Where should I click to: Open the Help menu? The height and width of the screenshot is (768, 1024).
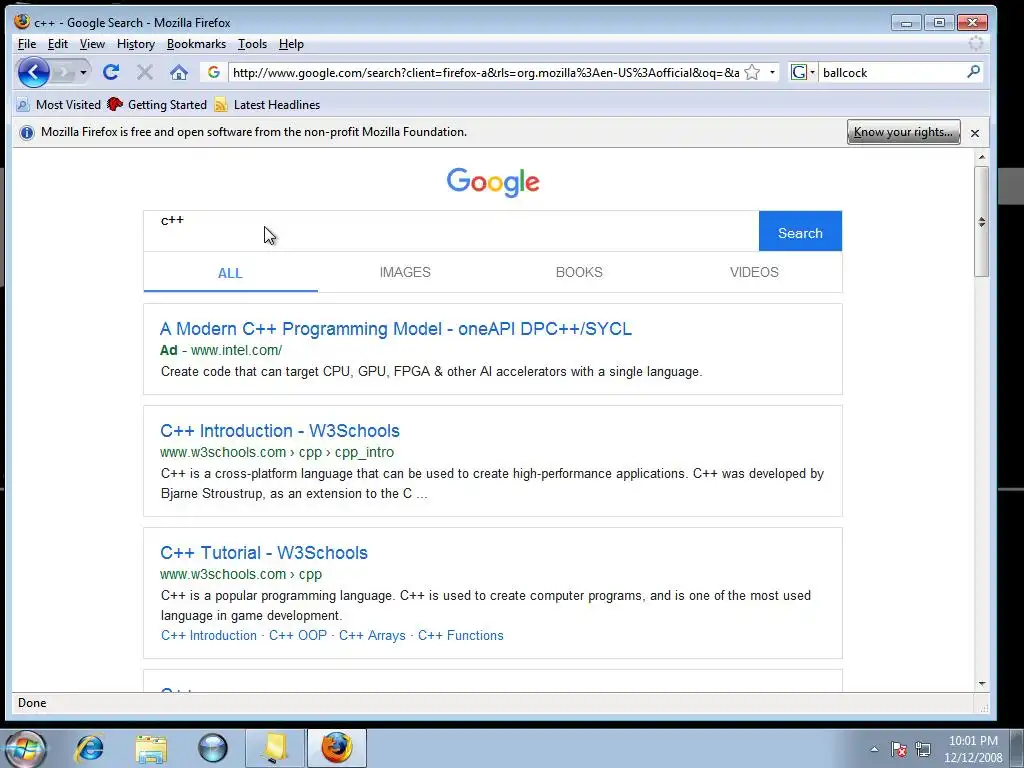[291, 44]
